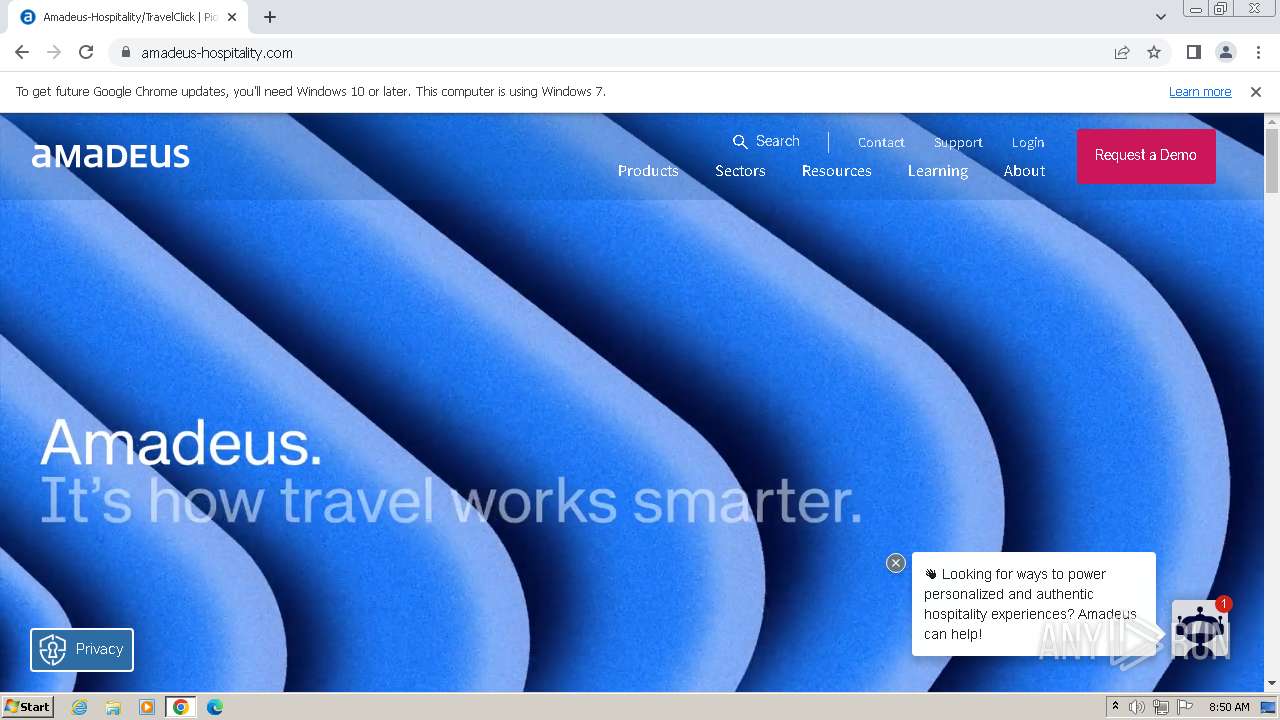Click the volume speaker tray icon
Viewport: 1280px width, 720px height.
click(x=1137, y=707)
